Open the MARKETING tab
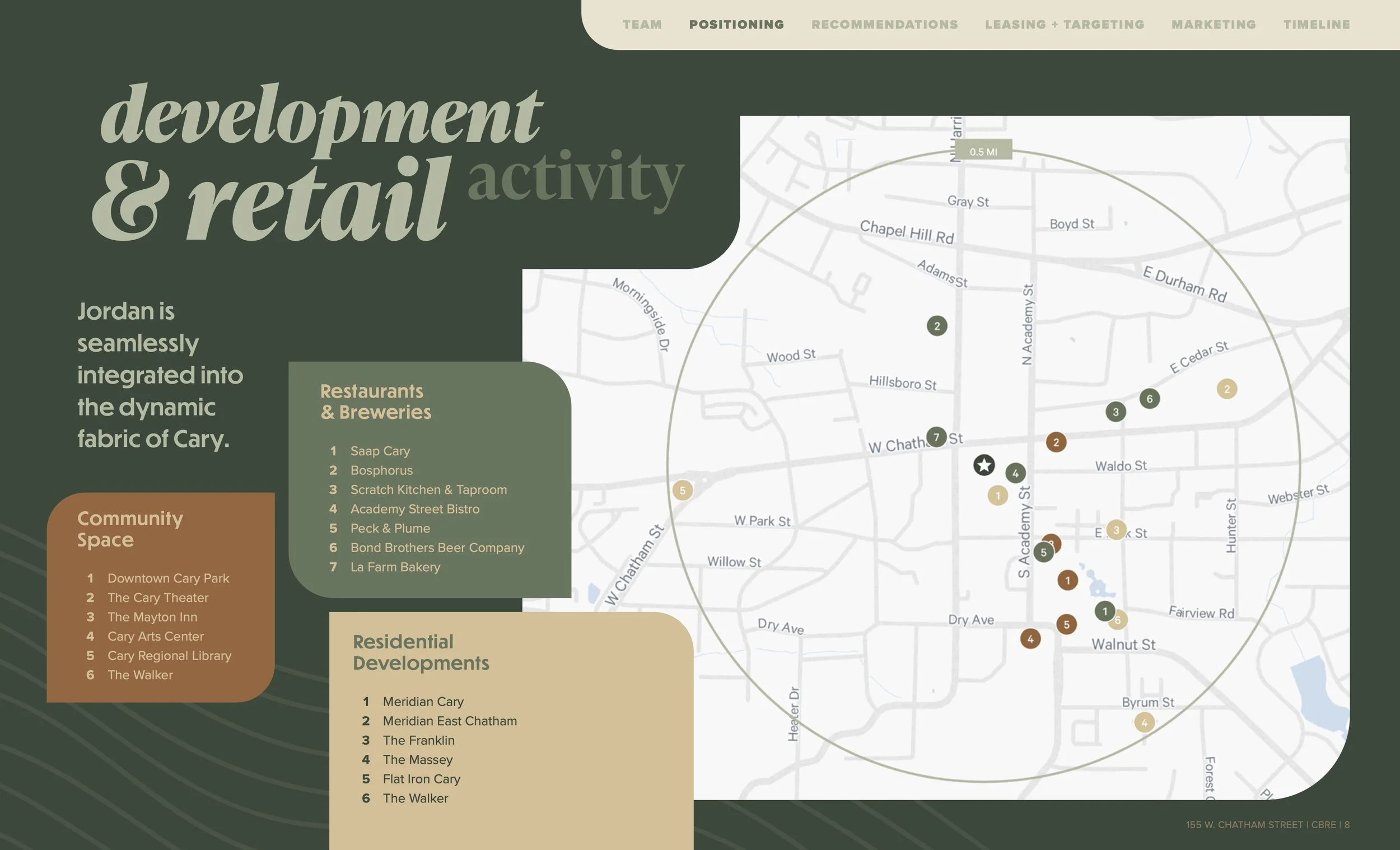 1214,25
